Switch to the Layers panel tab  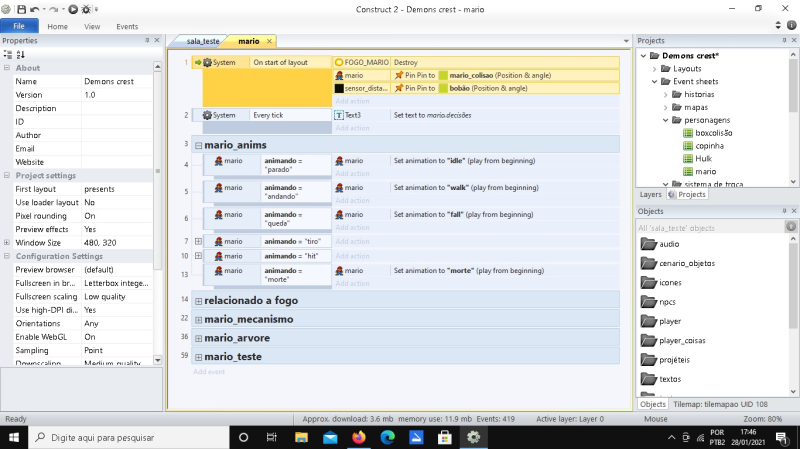pos(650,194)
